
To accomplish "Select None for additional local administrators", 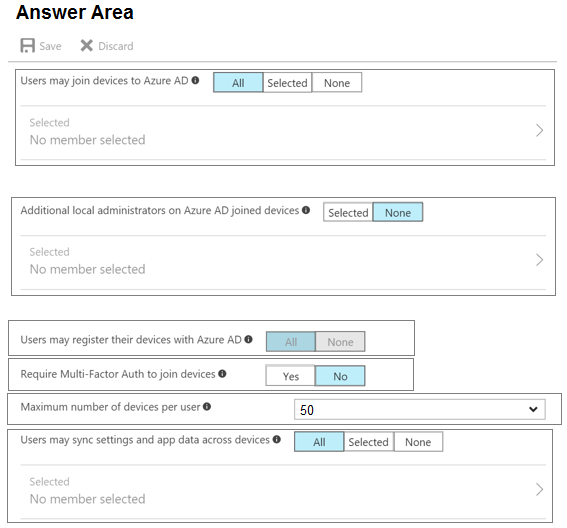I will pos(398,212).
